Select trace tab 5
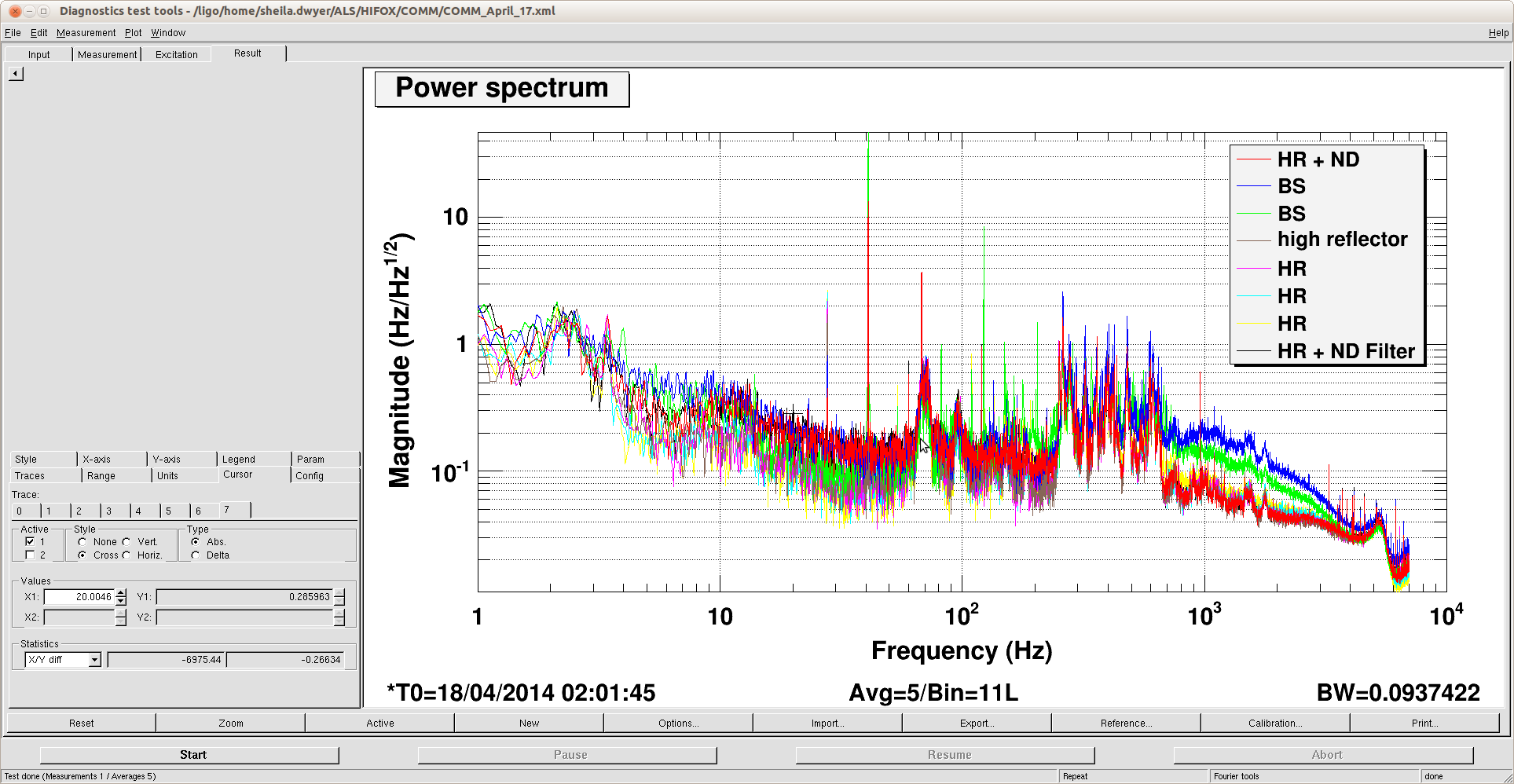Screen dimensions: 1514x784 [x=174, y=511]
